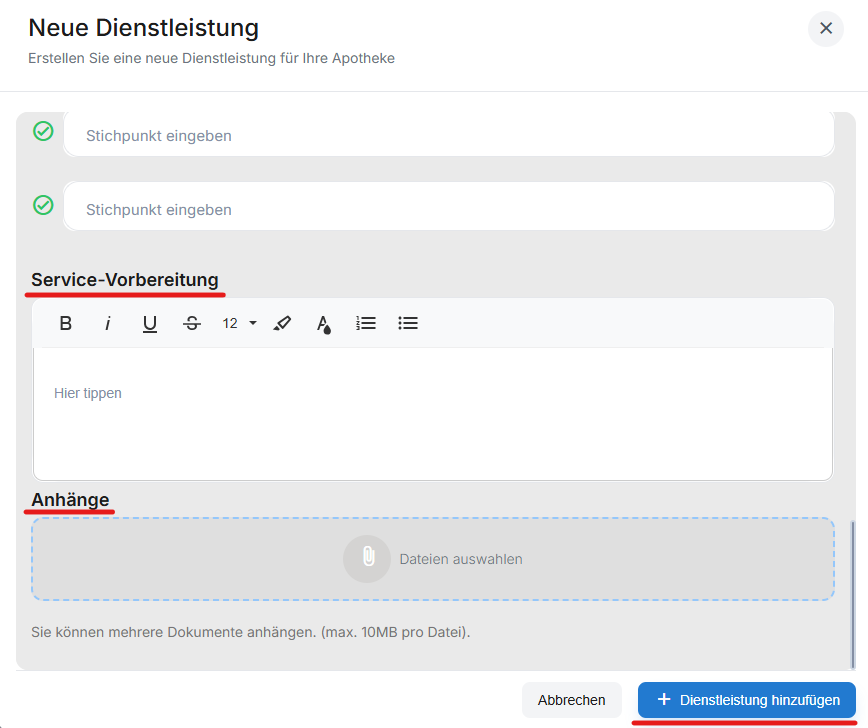Insert a bulleted list

[408, 323]
